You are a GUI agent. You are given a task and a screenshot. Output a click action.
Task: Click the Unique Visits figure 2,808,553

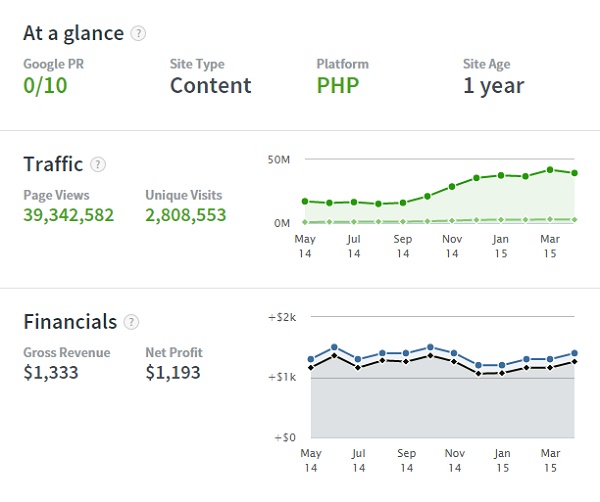coord(186,215)
